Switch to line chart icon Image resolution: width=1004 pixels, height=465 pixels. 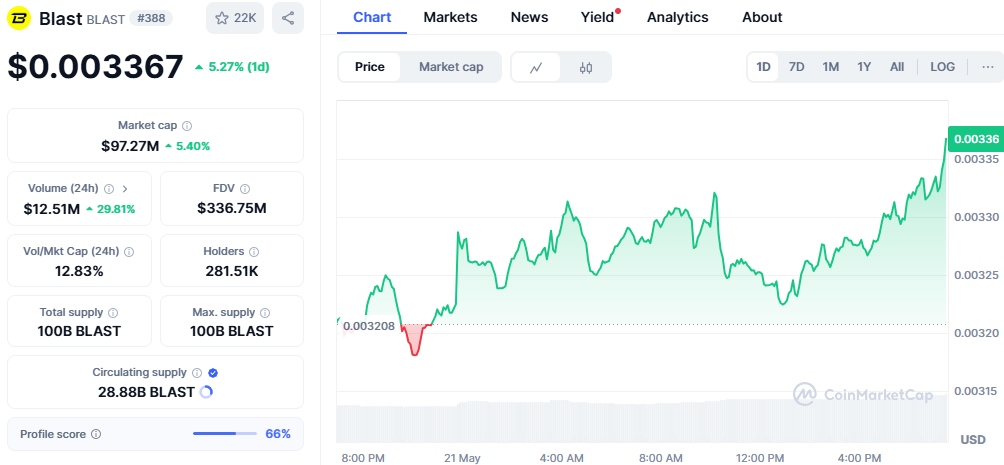click(x=536, y=67)
